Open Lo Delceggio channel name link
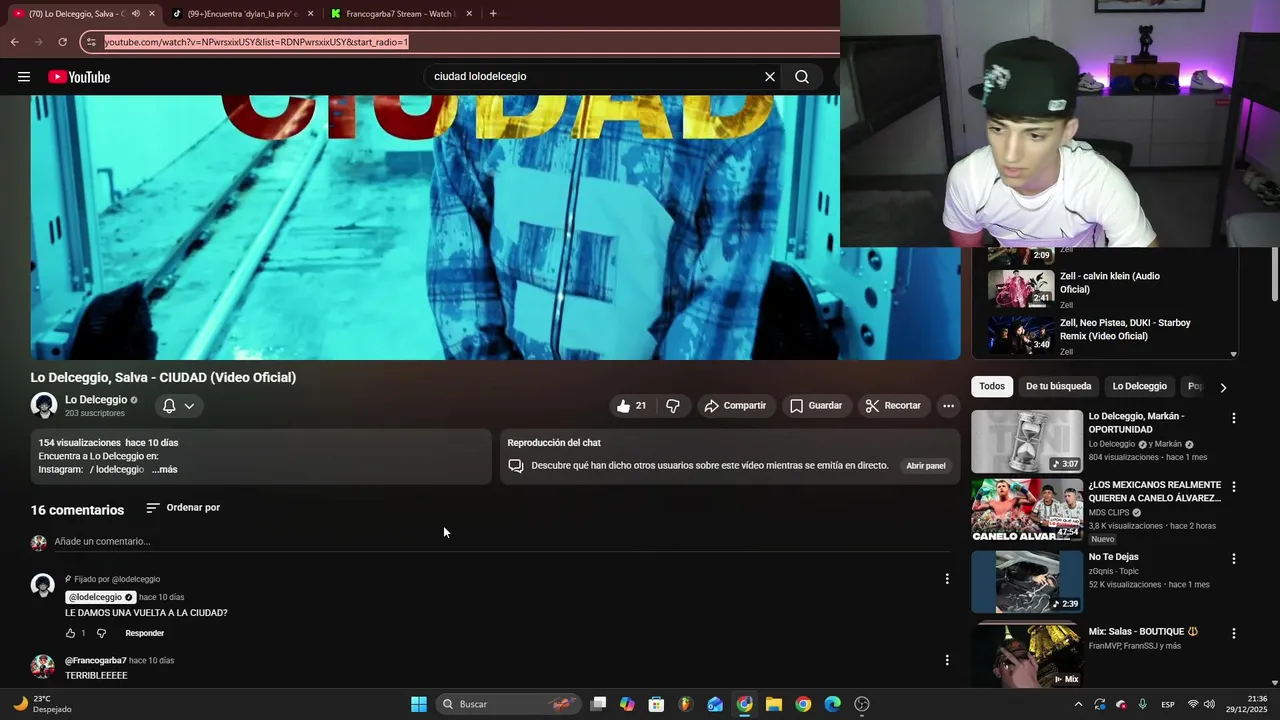The image size is (1280, 720). (x=96, y=400)
